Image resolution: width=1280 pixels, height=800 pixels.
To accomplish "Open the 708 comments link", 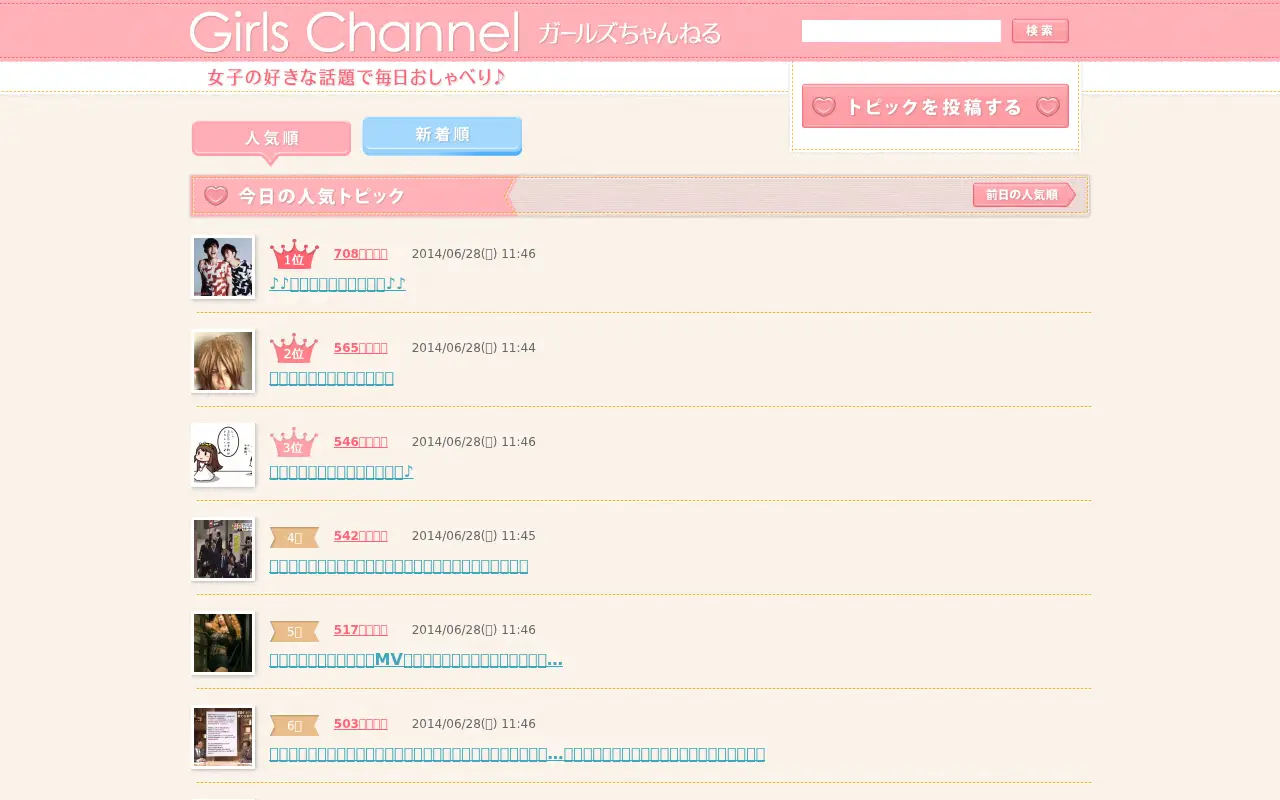I will pos(360,254).
